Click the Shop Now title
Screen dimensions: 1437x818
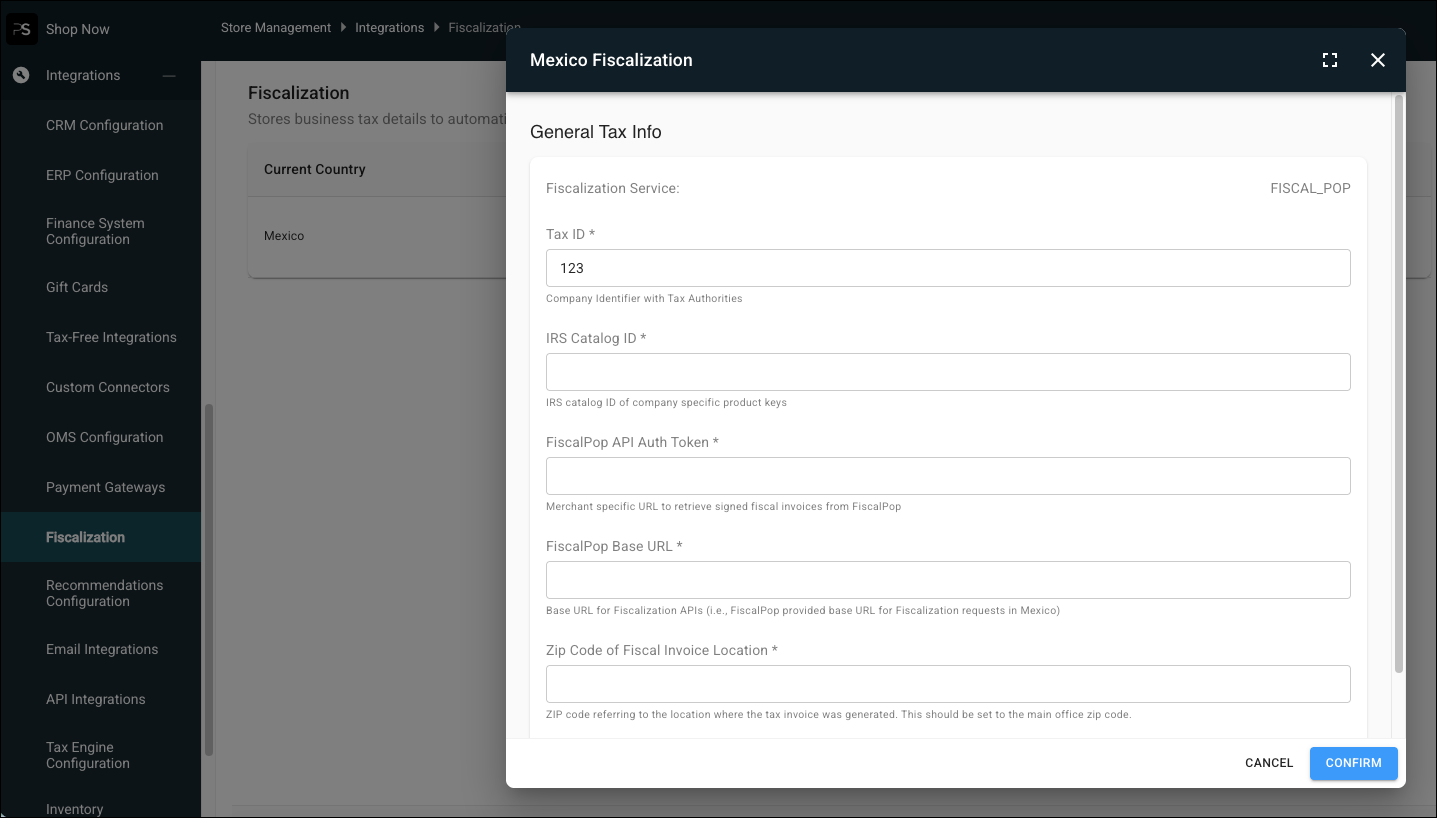pos(78,29)
